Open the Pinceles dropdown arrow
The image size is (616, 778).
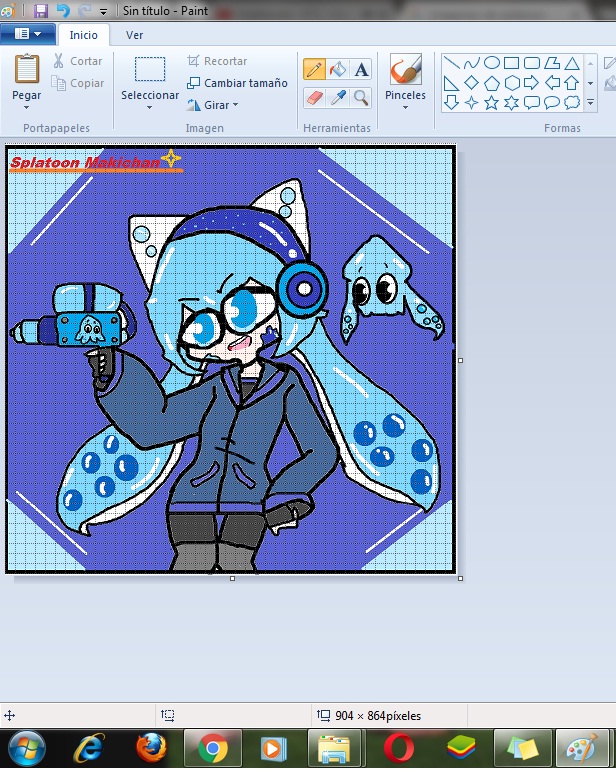pyautogui.click(x=405, y=108)
